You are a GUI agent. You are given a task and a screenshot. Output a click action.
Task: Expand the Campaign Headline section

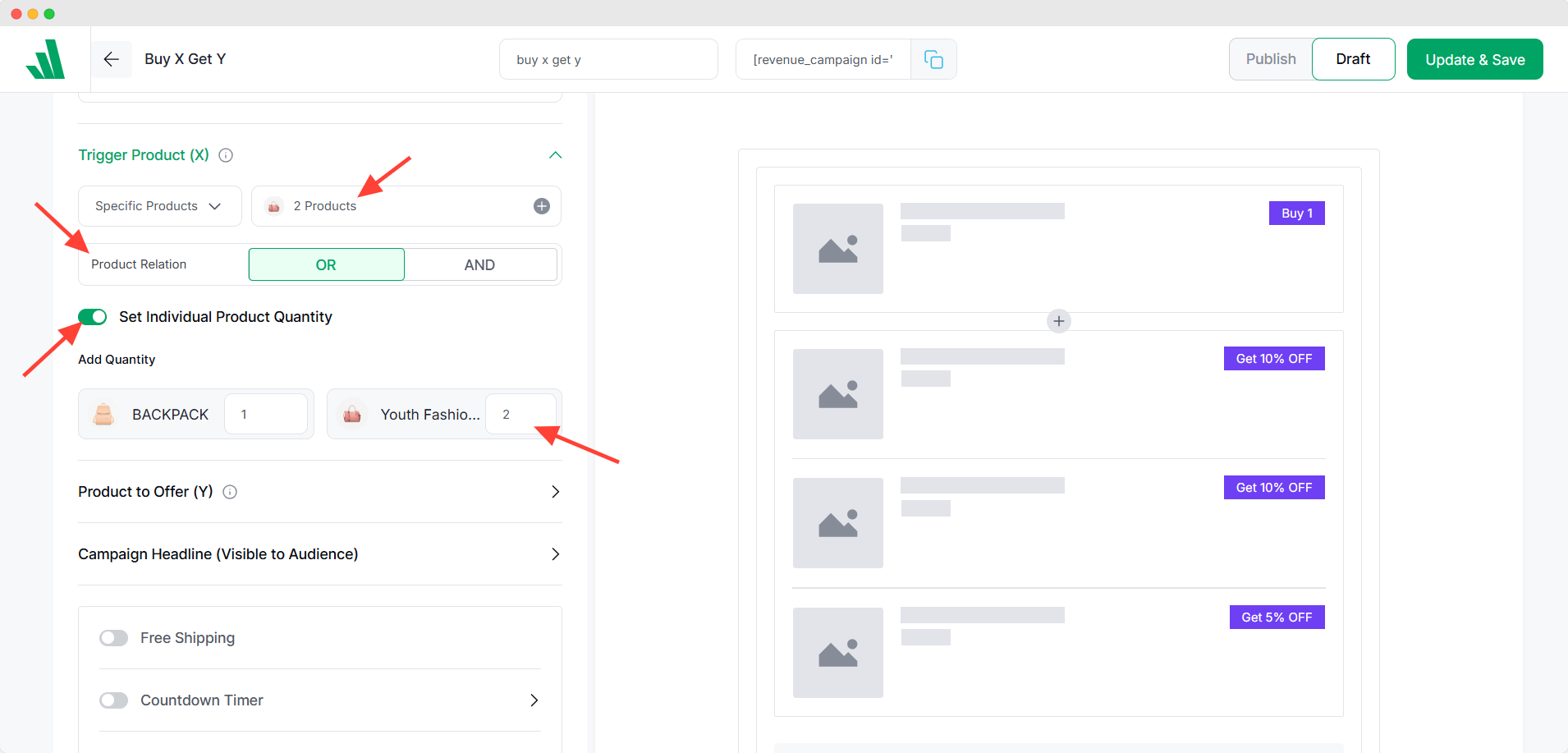click(556, 554)
